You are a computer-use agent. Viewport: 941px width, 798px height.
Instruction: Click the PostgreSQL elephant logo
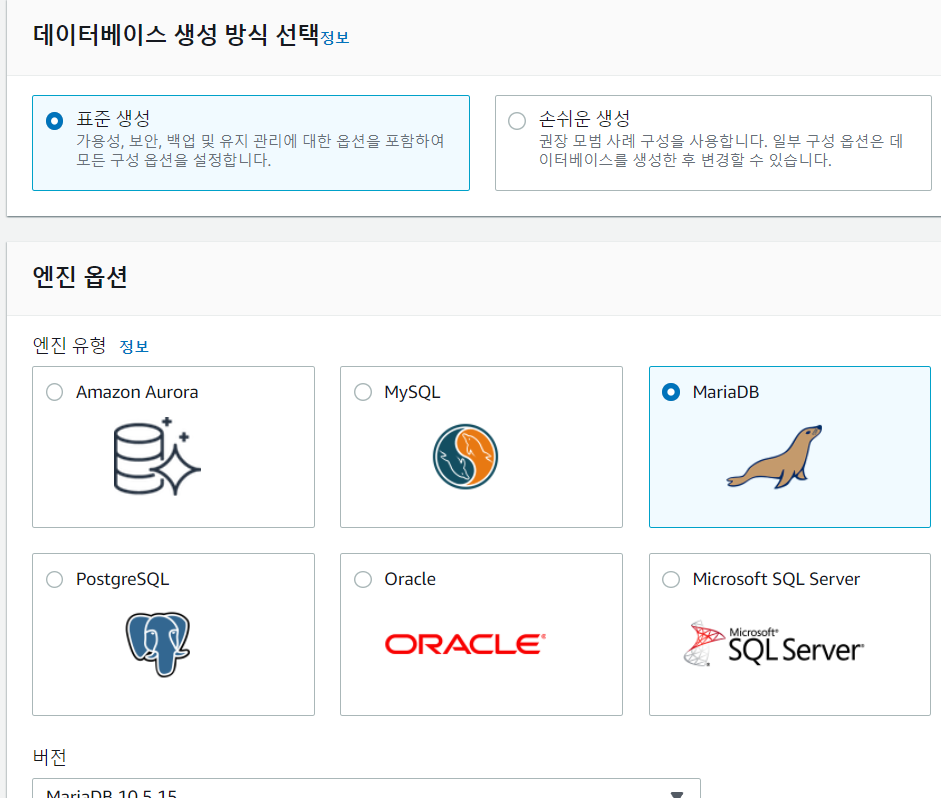tap(158, 644)
